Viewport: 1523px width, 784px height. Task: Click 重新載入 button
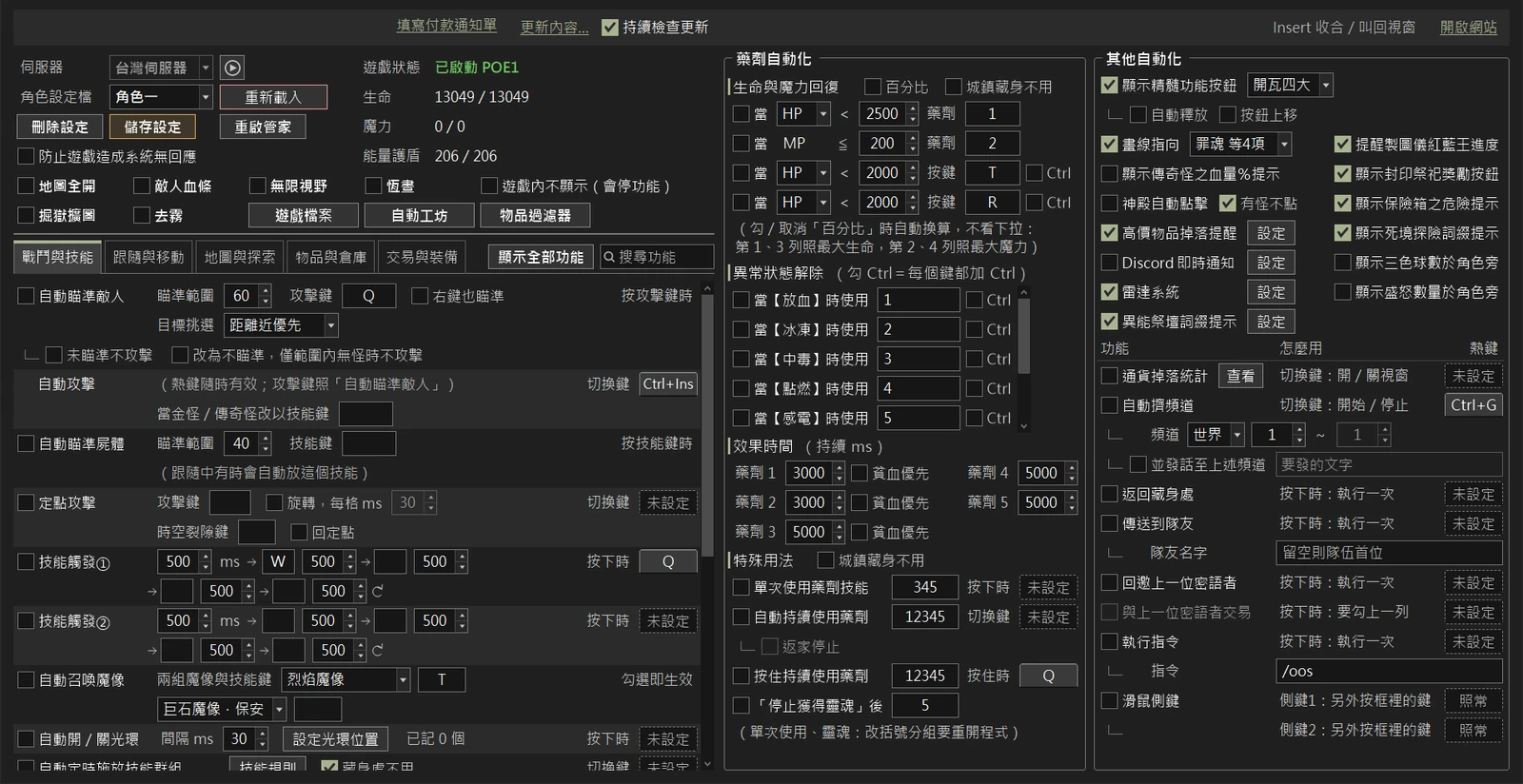[x=273, y=97]
